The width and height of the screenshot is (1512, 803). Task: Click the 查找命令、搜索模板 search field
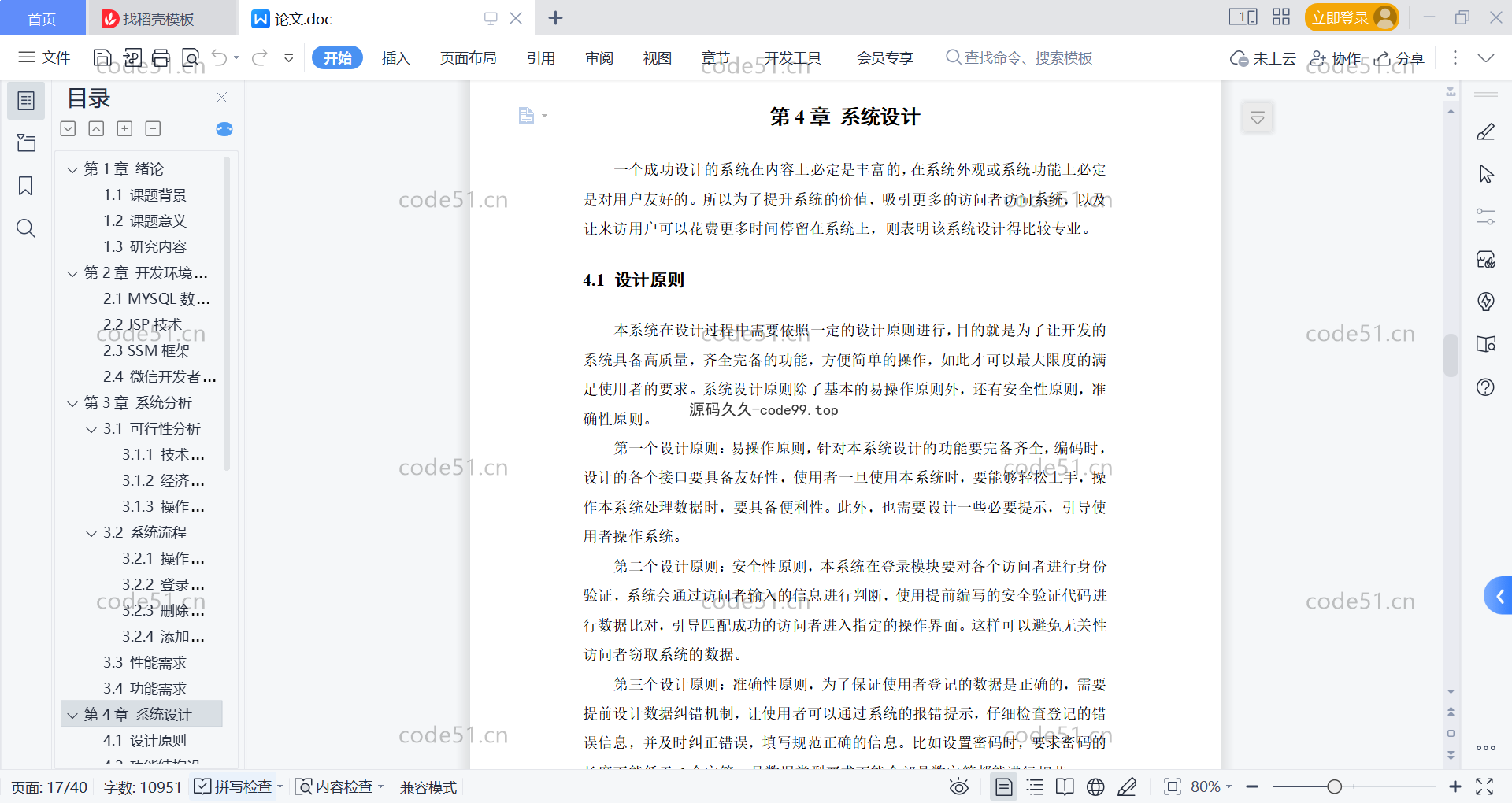pyautogui.click(x=1019, y=57)
